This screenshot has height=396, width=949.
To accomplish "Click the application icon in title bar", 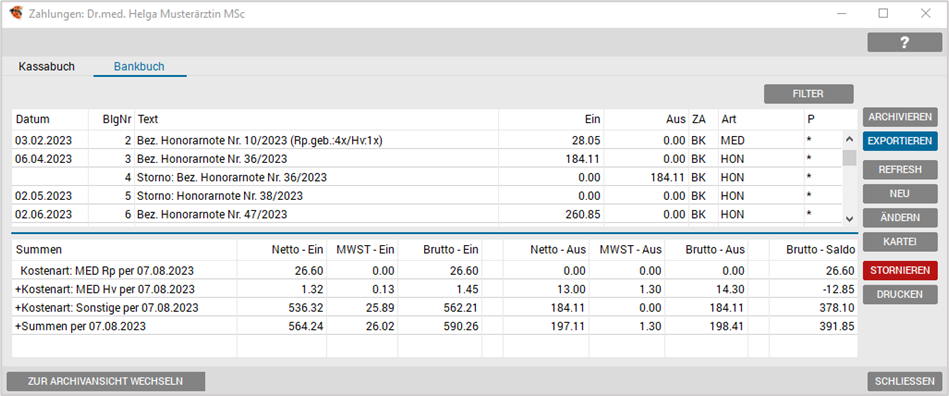I will pos(17,13).
